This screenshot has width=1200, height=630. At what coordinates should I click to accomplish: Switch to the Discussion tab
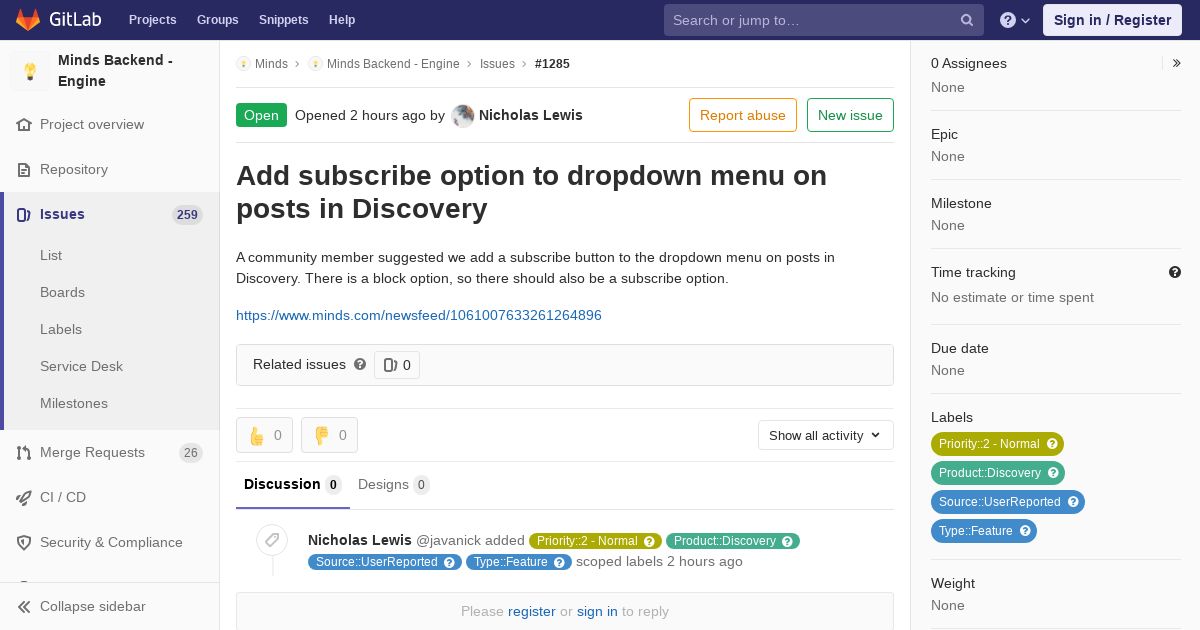coord(293,485)
